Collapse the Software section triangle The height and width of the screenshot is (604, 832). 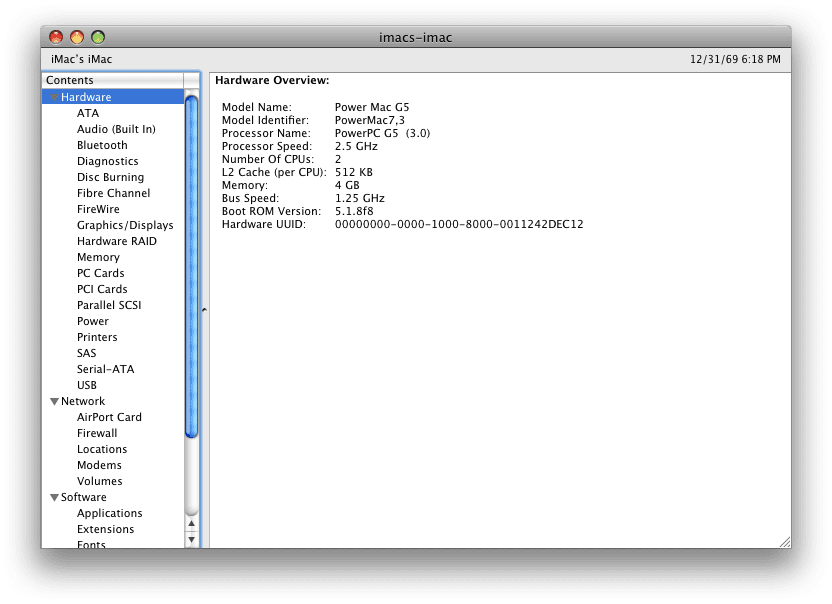[54, 498]
